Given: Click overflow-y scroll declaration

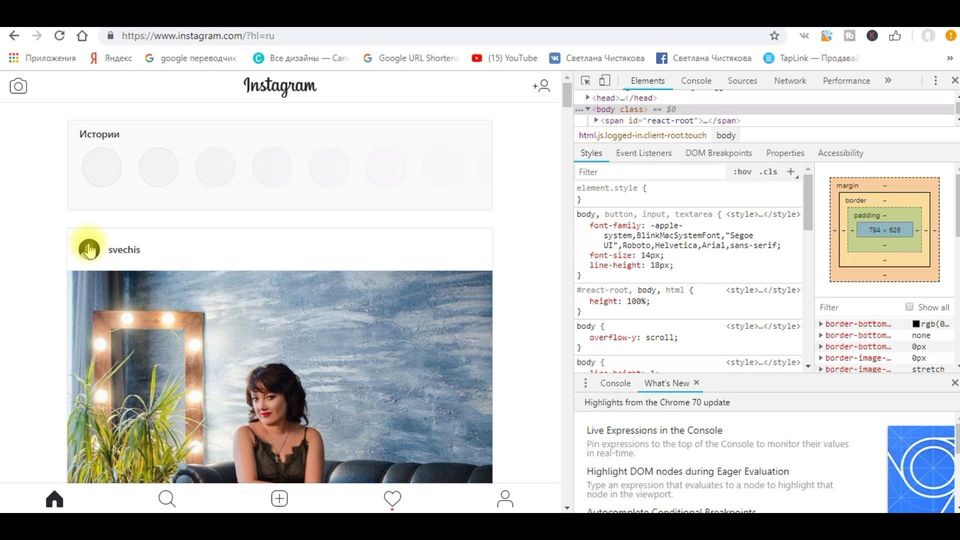Looking at the screenshot, I should click(633, 337).
